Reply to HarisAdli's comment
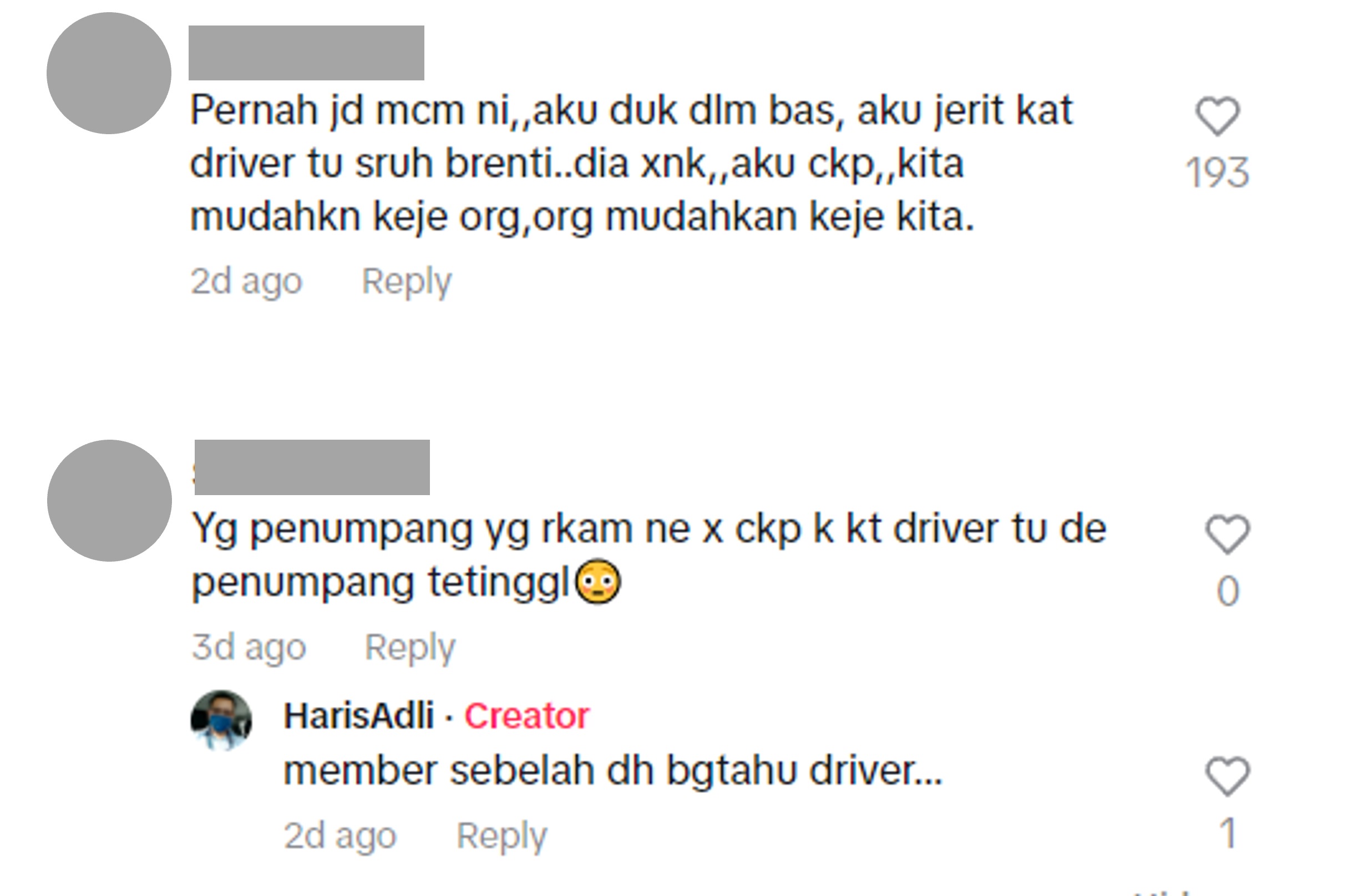This screenshot has width=1363, height=896. pyautogui.click(x=501, y=837)
